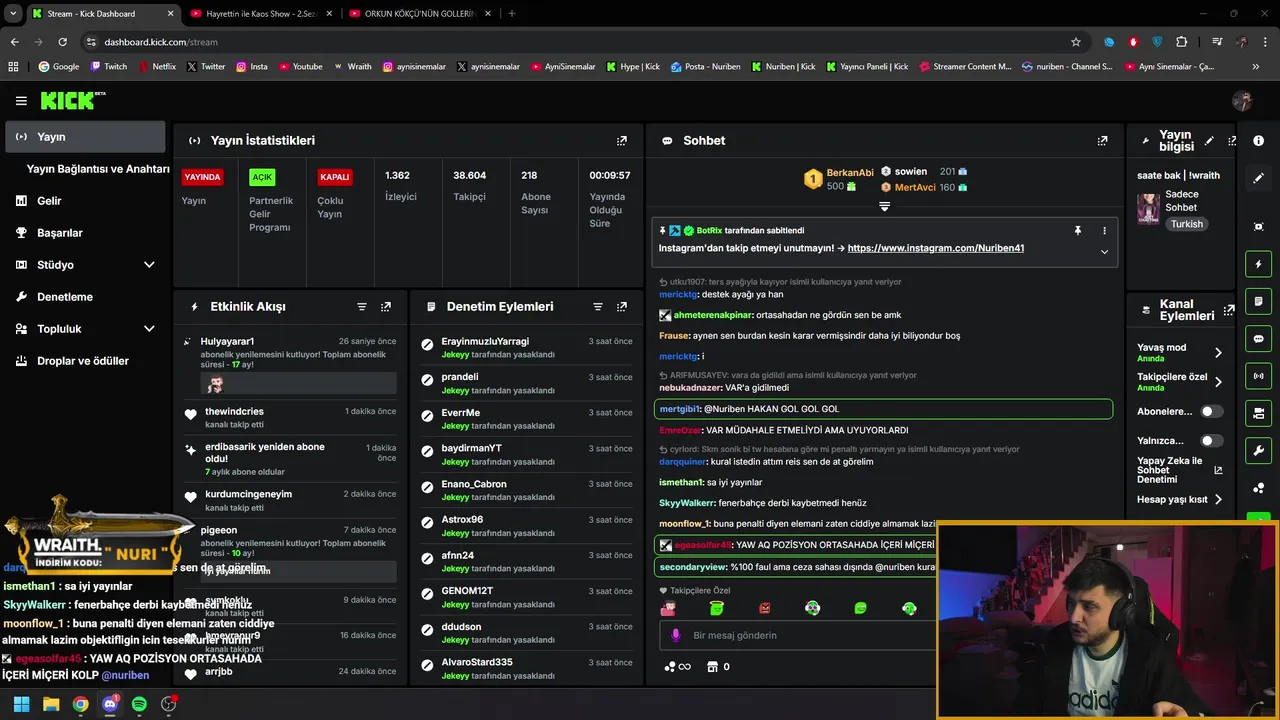Click the pencil edit icon in right sidebar
Viewport: 1280px width, 720px height.
click(1259, 178)
